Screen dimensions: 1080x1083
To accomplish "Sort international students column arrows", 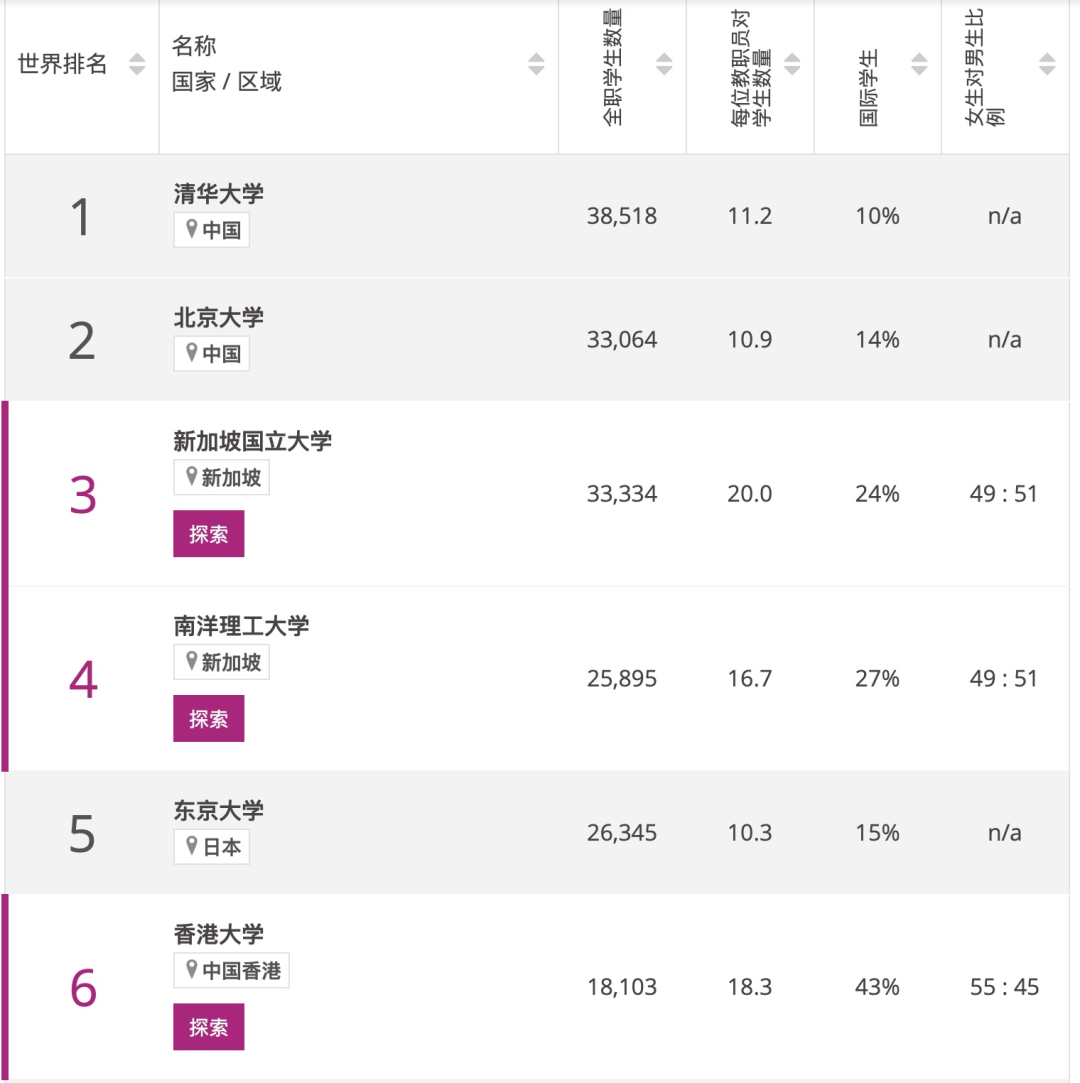I will coord(919,64).
